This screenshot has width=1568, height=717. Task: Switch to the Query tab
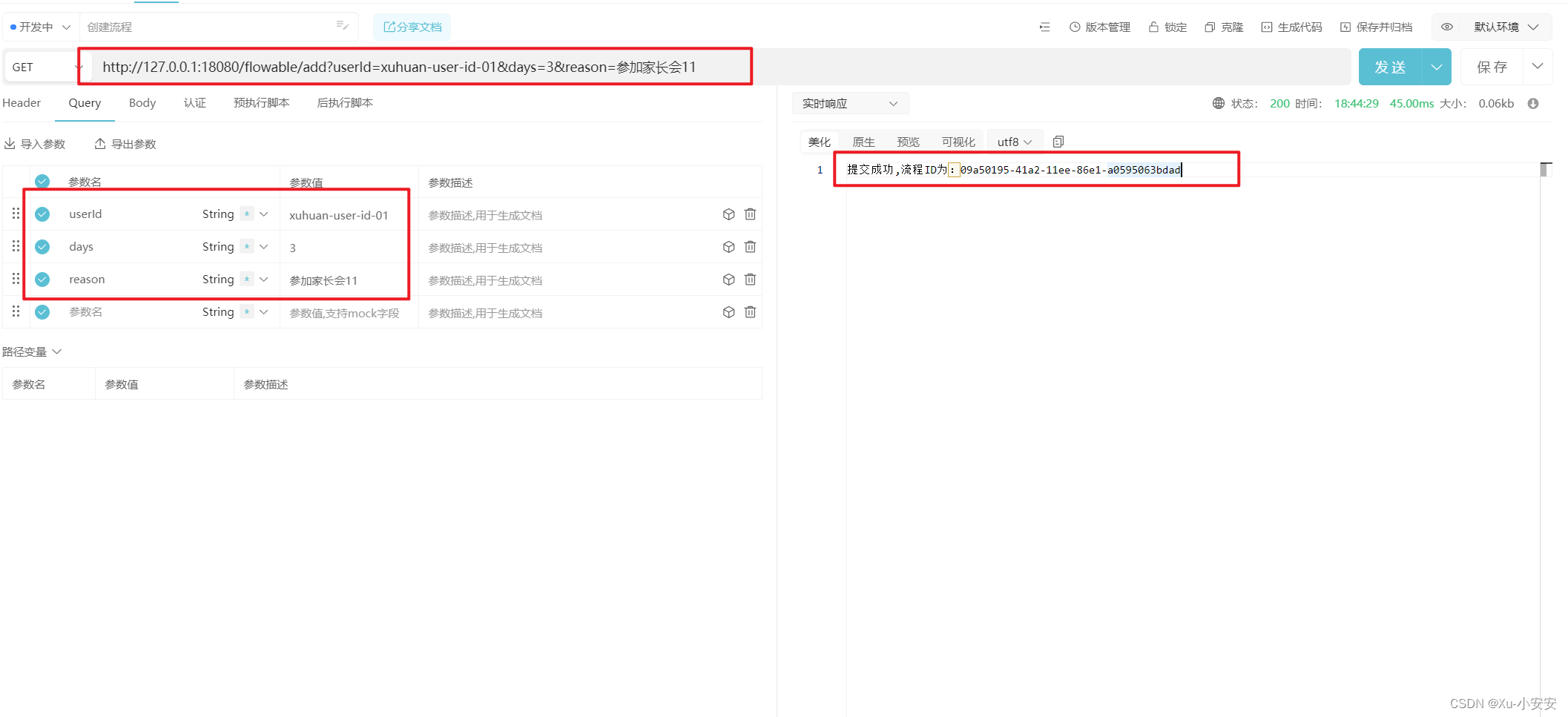85,103
